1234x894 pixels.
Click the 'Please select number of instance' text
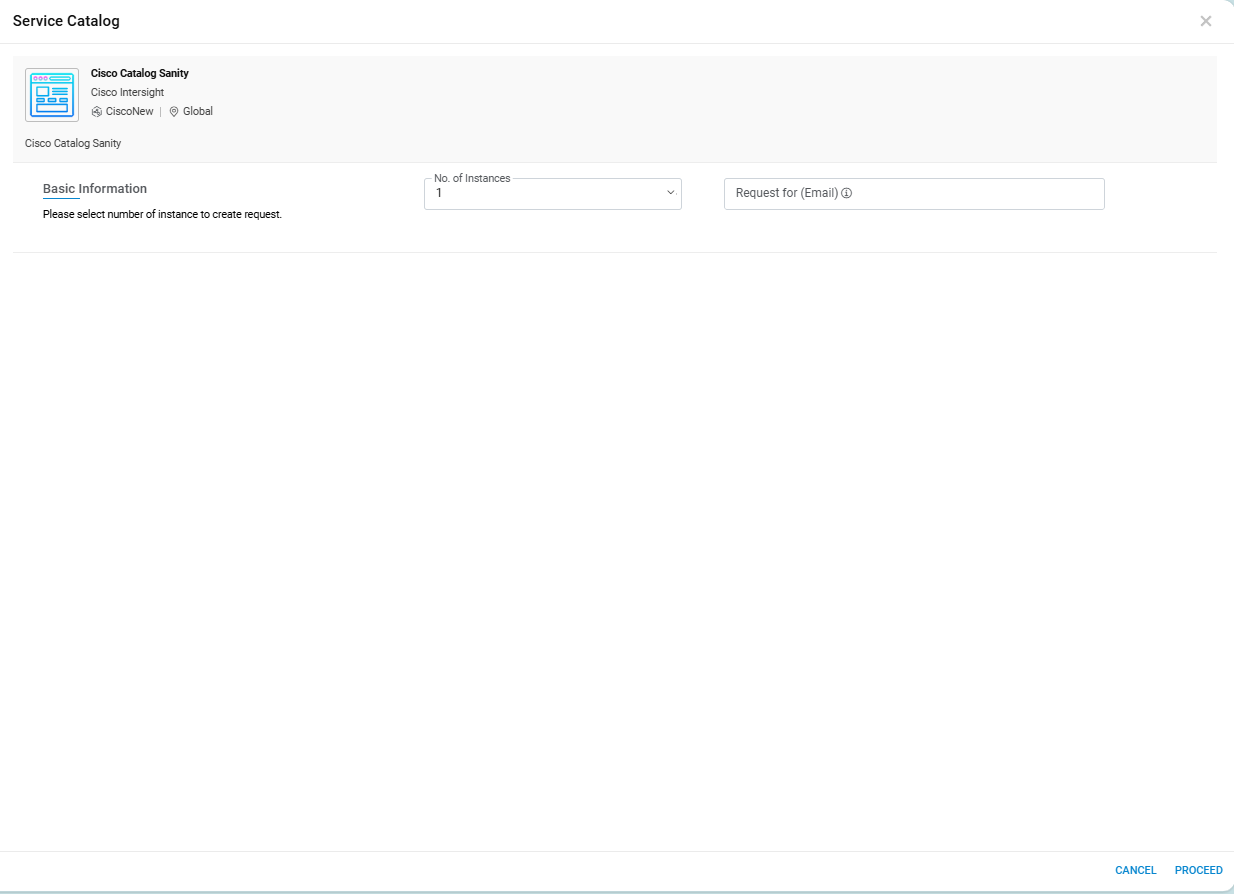point(162,214)
